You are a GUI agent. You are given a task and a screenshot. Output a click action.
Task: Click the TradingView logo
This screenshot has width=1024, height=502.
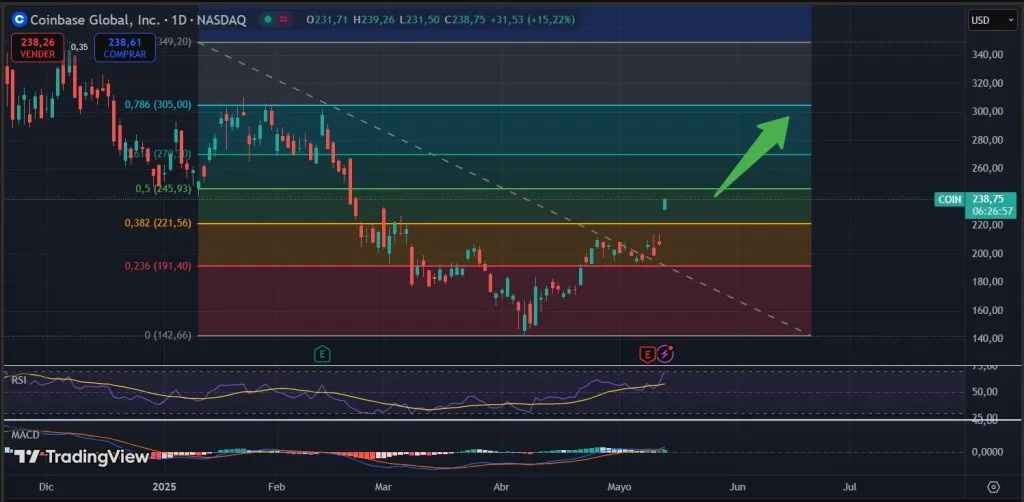point(82,457)
